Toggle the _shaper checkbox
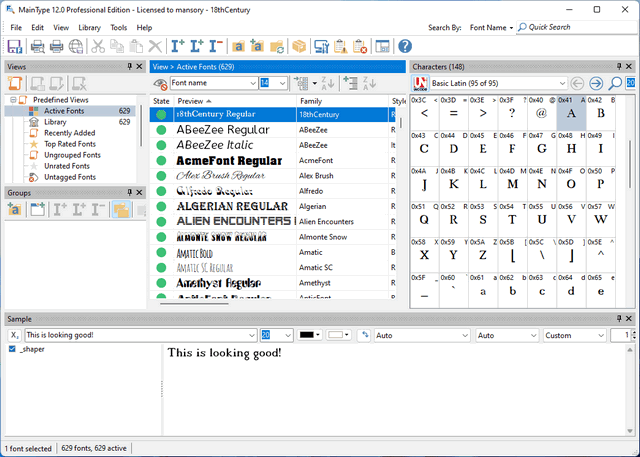Screen dimensions: 640x457 [12, 349]
